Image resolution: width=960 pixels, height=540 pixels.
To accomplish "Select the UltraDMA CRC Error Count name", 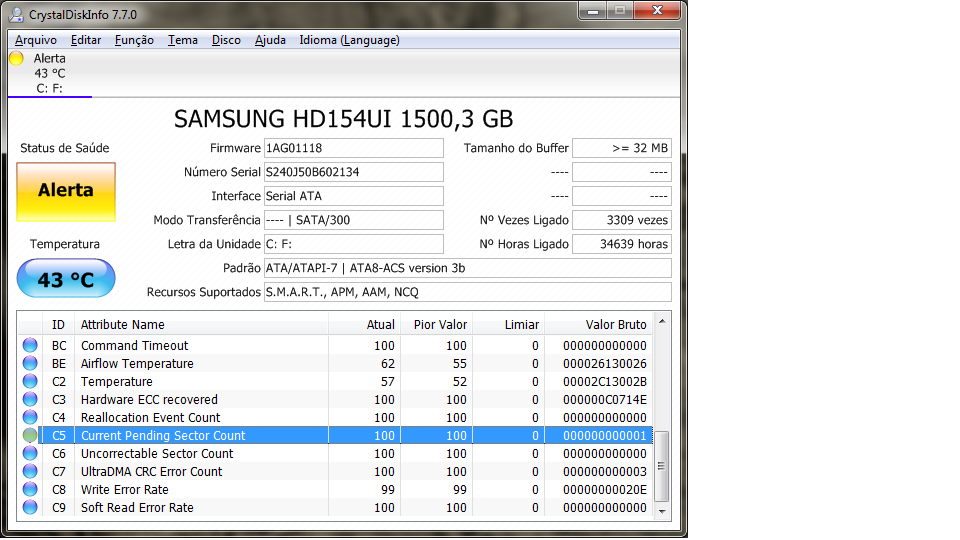I will [x=152, y=472].
